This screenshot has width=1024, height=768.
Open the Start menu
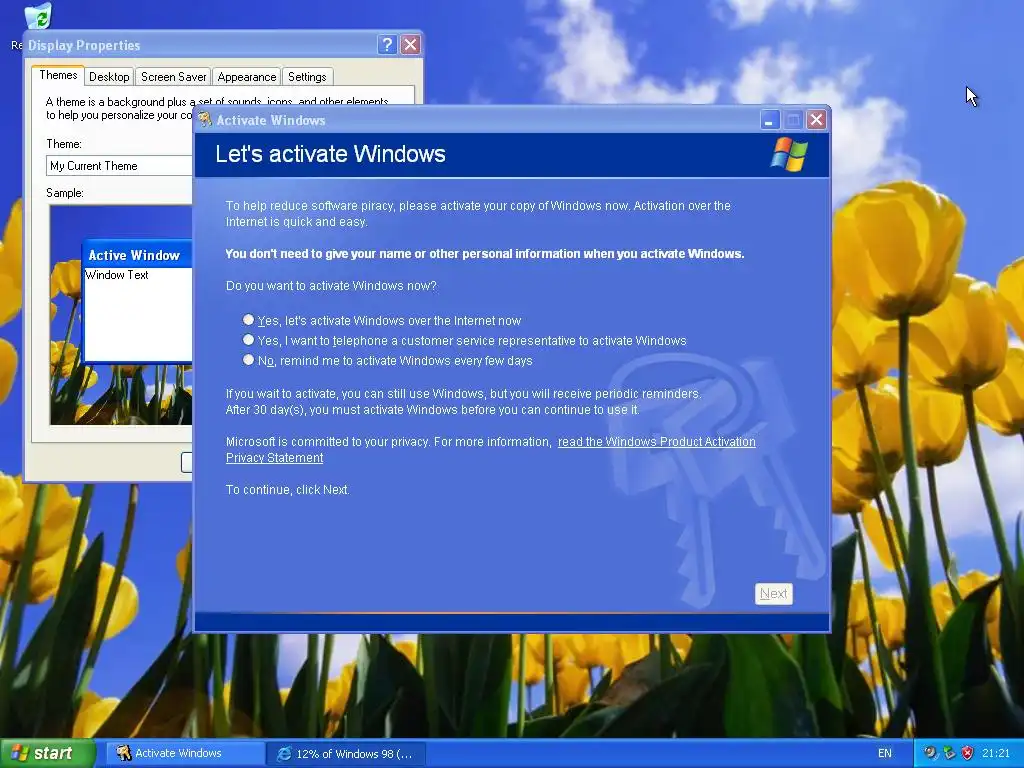coord(46,753)
